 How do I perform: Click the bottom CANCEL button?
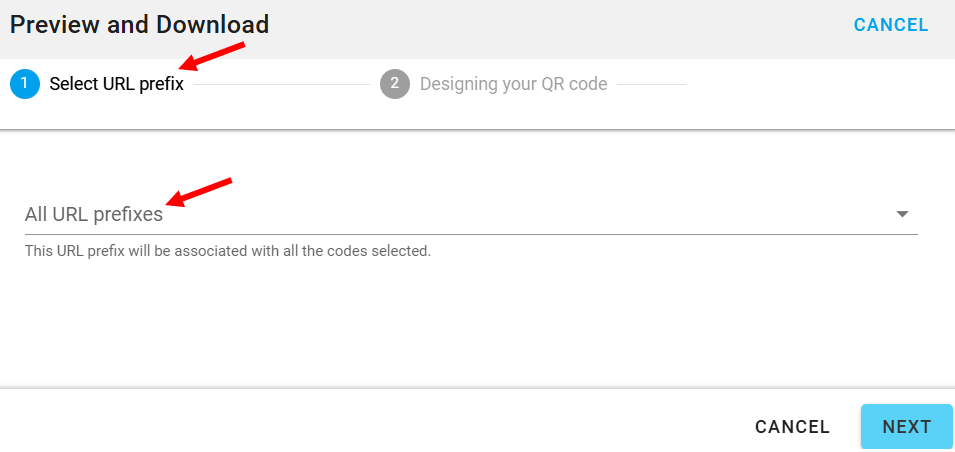coord(792,427)
